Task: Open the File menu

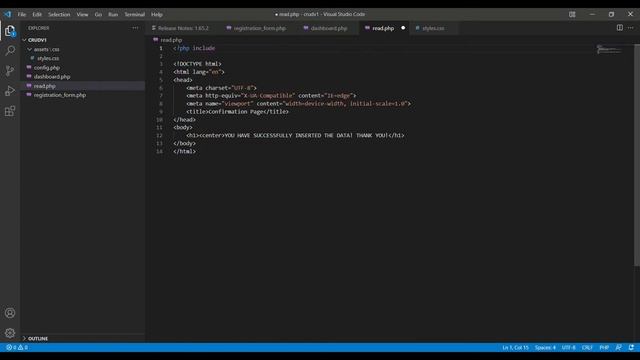Action: [x=22, y=14]
